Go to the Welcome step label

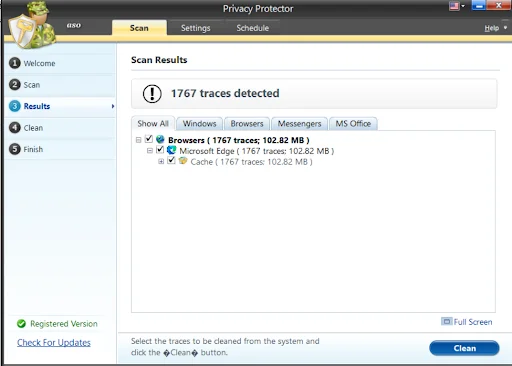pos(39,63)
